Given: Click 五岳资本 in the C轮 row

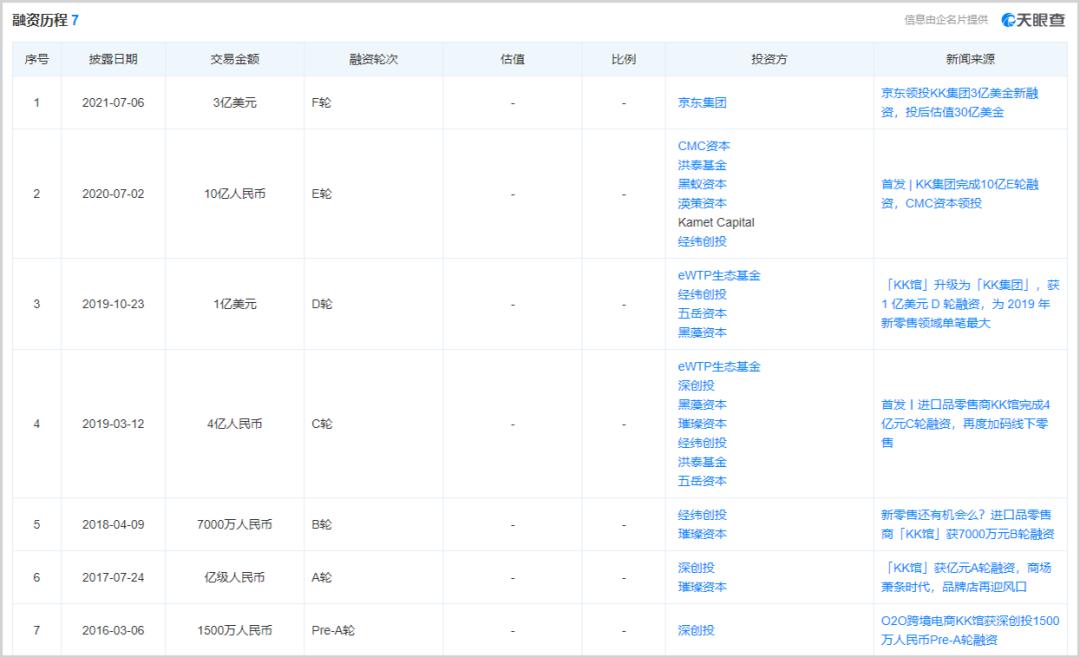Looking at the screenshot, I should 702,481.
